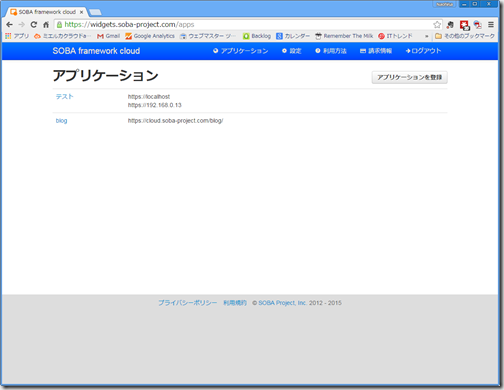Open the 利用規約 footer link
Viewport: 504px width, 390px height.
pyautogui.click(x=235, y=303)
